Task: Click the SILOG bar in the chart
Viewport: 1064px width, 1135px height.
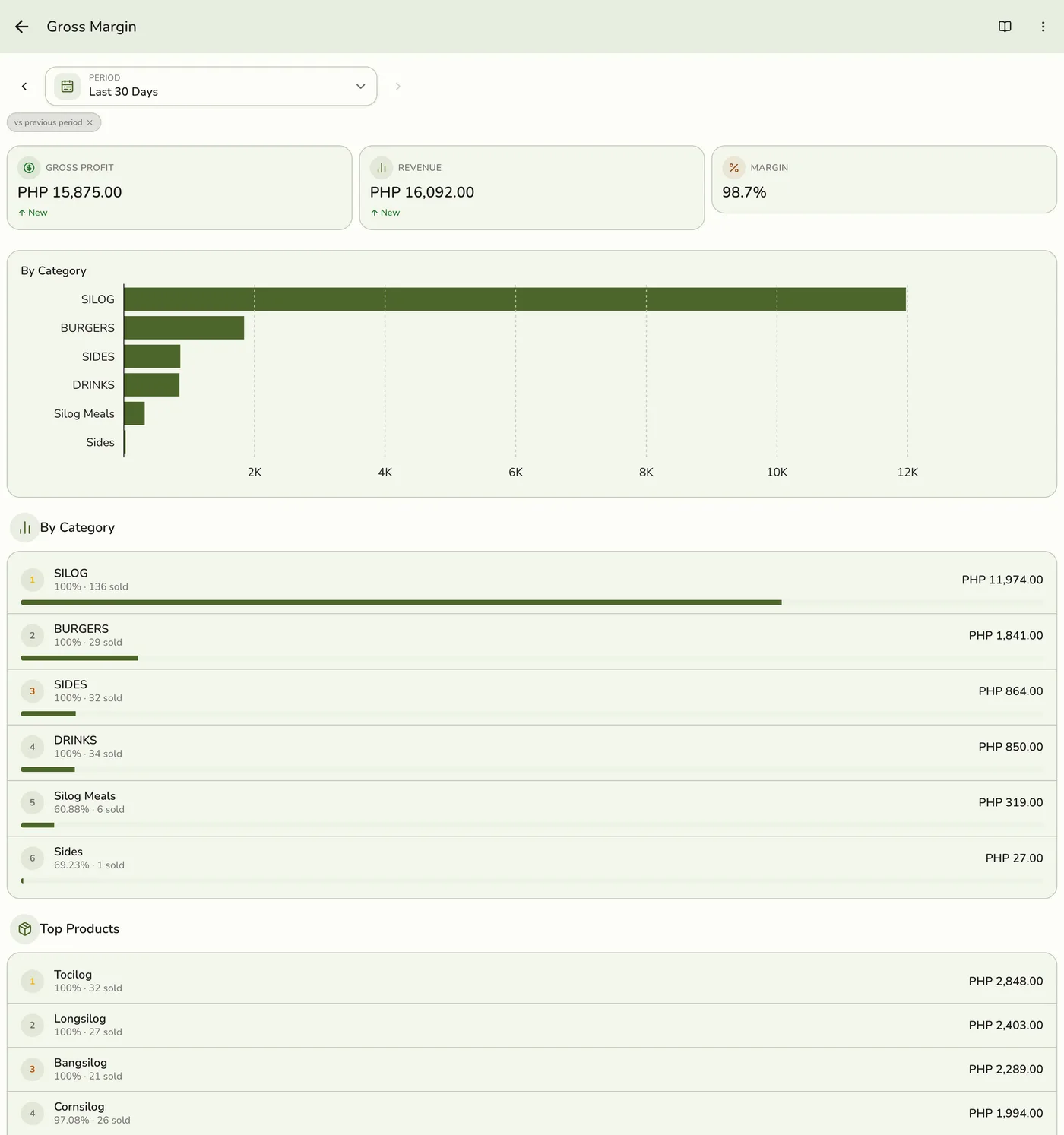Action: pyautogui.click(x=515, y=299)
